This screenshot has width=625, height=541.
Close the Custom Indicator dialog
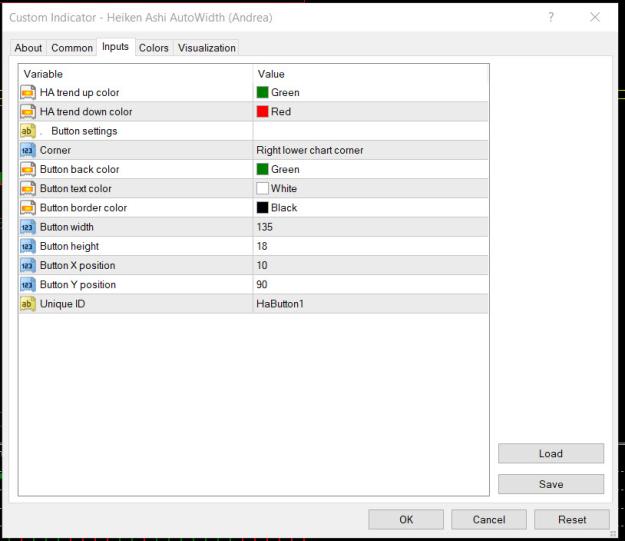point(595,17)
